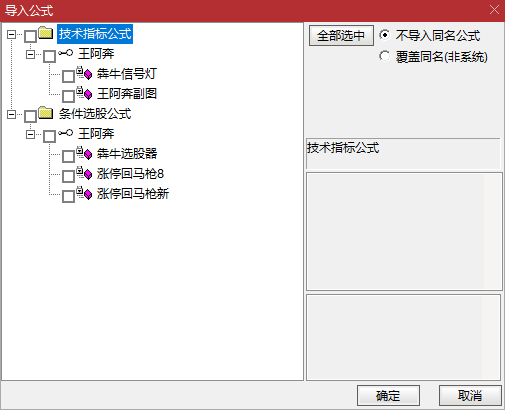The height and width of the screenshot is (410, 505).
Task: Collapse the 王阿奔 node under 条件选股公式
Action: 30,134
